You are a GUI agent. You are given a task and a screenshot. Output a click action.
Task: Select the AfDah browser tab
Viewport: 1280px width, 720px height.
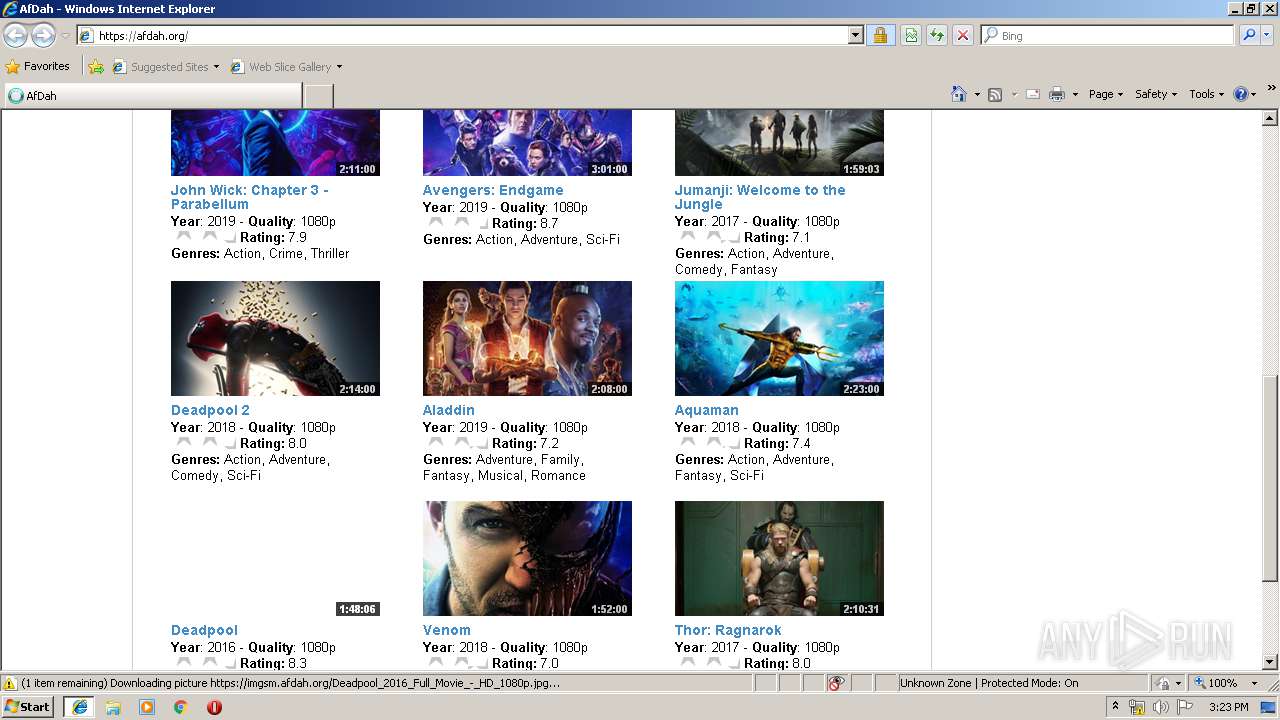tap(152, 96)
